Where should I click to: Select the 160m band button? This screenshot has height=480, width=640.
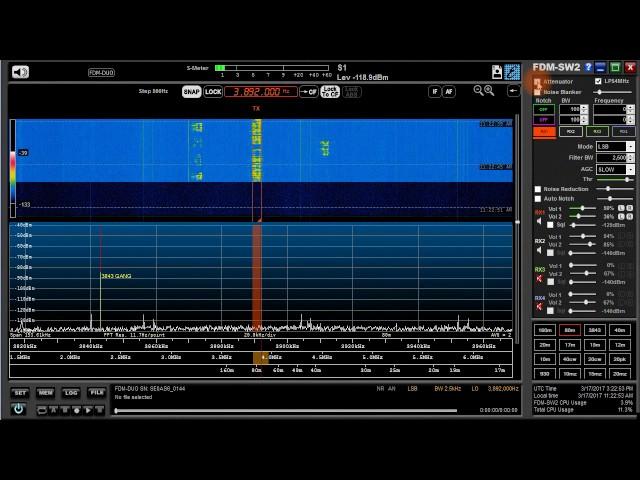(545, 330)
